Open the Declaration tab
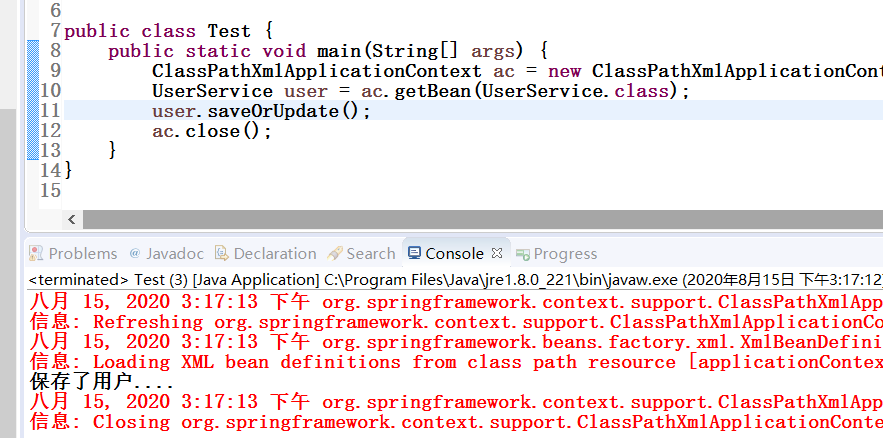 pyautogui.click(x=265, y=254)
